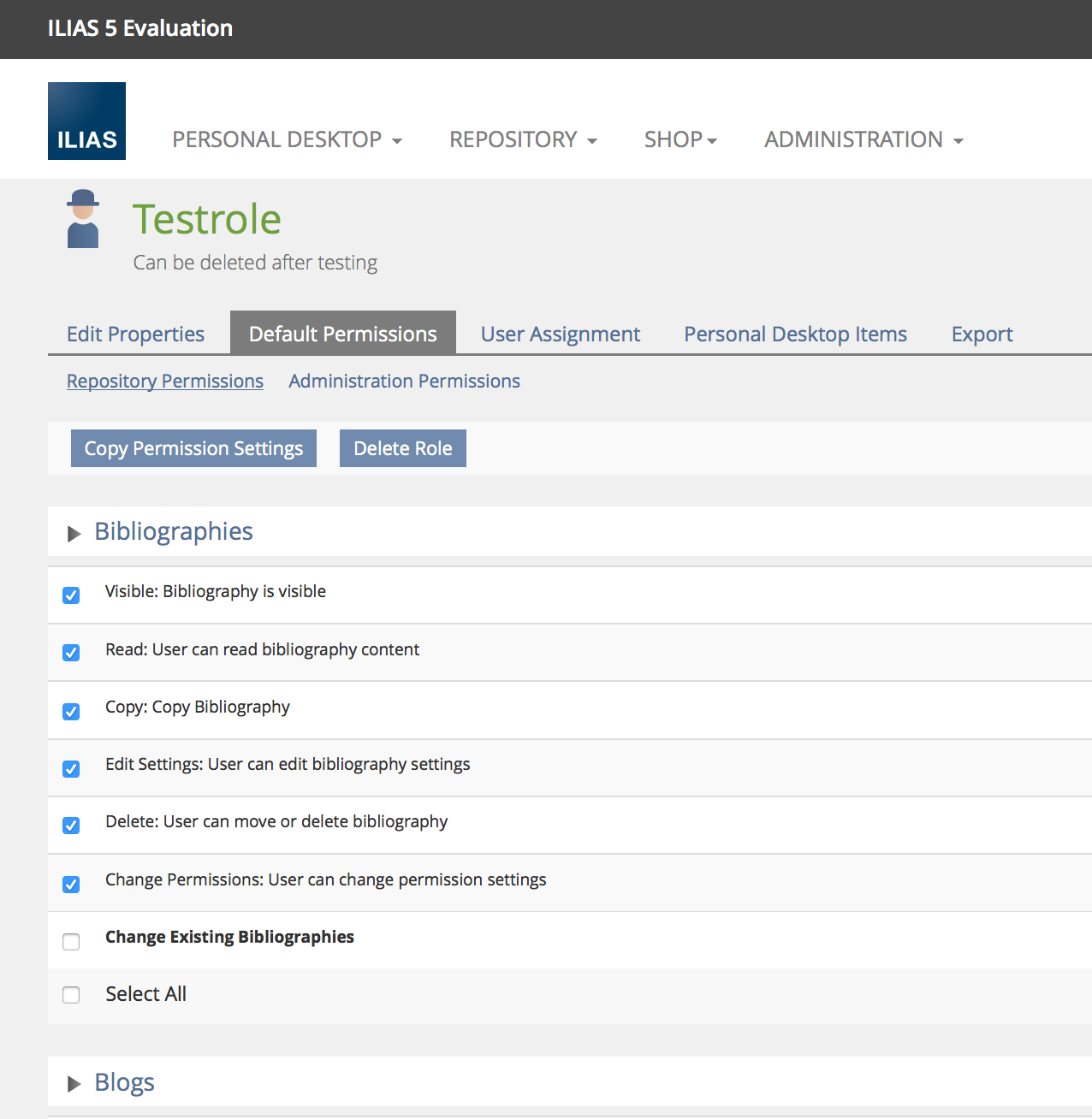
Task: Disable the Copy Bibliography permission
Action: pyautogui.click(x=71, y=711)
